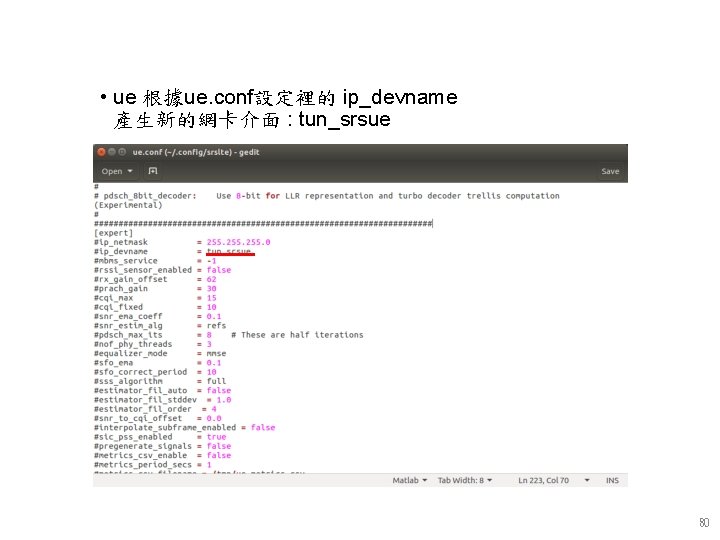The height and width of the screenshot is (540, 720).
Task: Click the #sic_pss_enabled true value
Action: pyautogui.click(x=216, y=437)
